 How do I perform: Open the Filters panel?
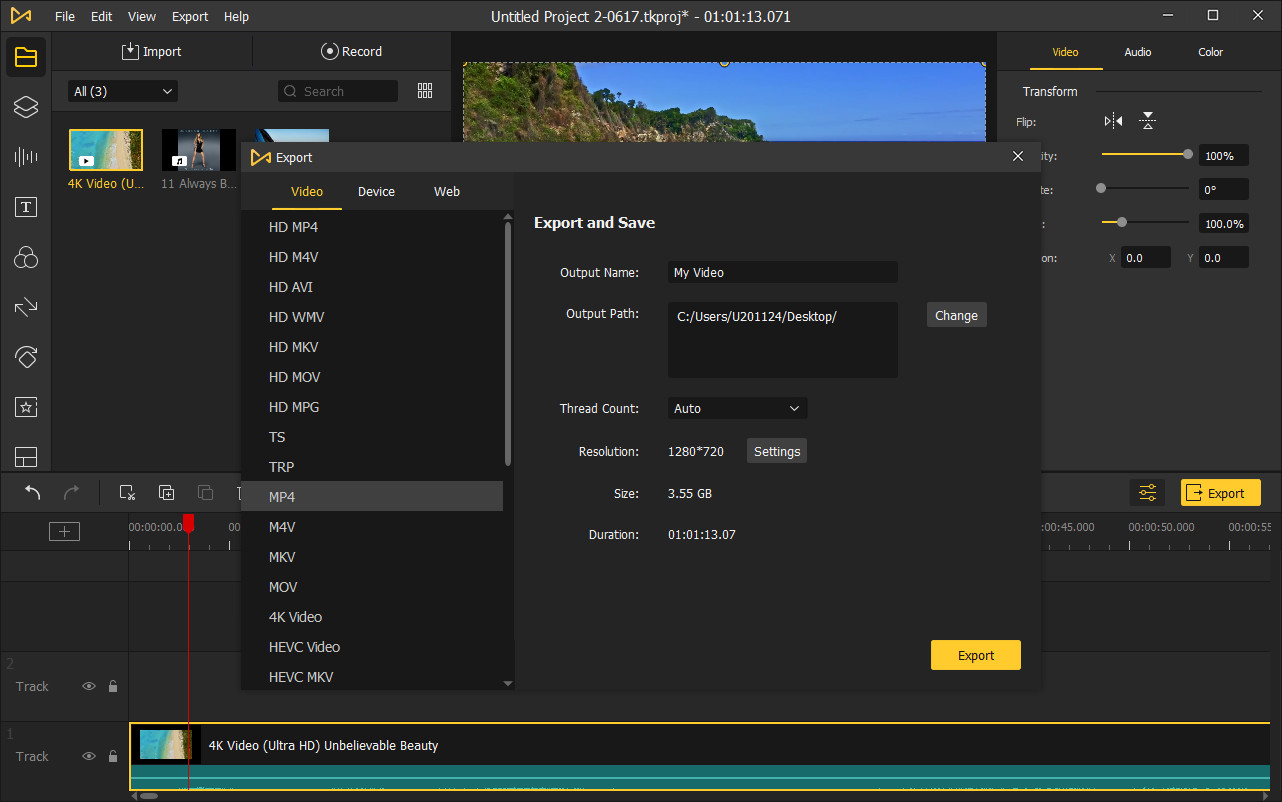click(x=25, y=257)
